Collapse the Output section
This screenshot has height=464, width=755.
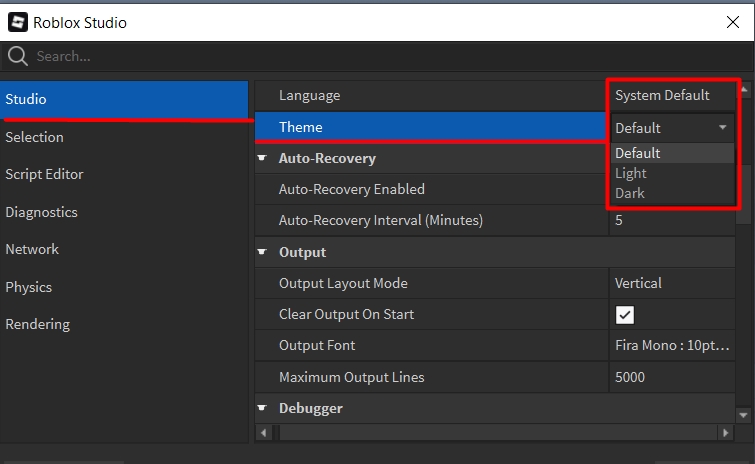point(262,252)
